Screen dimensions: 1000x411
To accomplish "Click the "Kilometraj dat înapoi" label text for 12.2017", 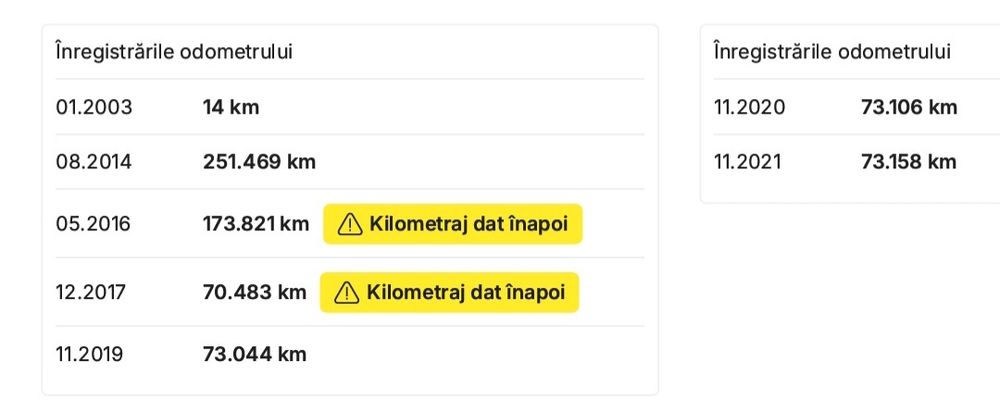I will (466, 293).
